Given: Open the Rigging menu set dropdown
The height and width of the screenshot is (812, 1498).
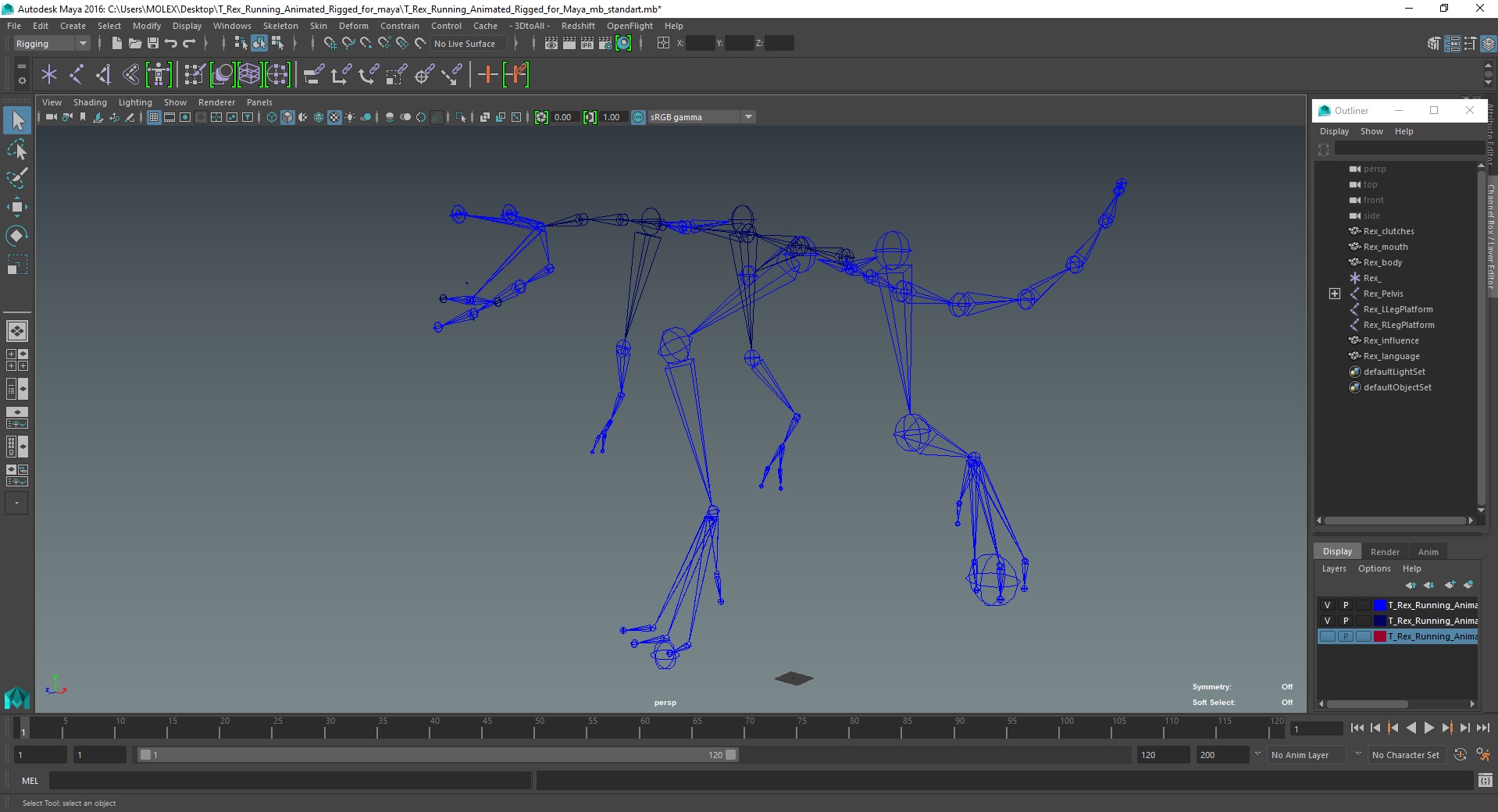Looking at the screenshot, I should (x=52, y=44).
